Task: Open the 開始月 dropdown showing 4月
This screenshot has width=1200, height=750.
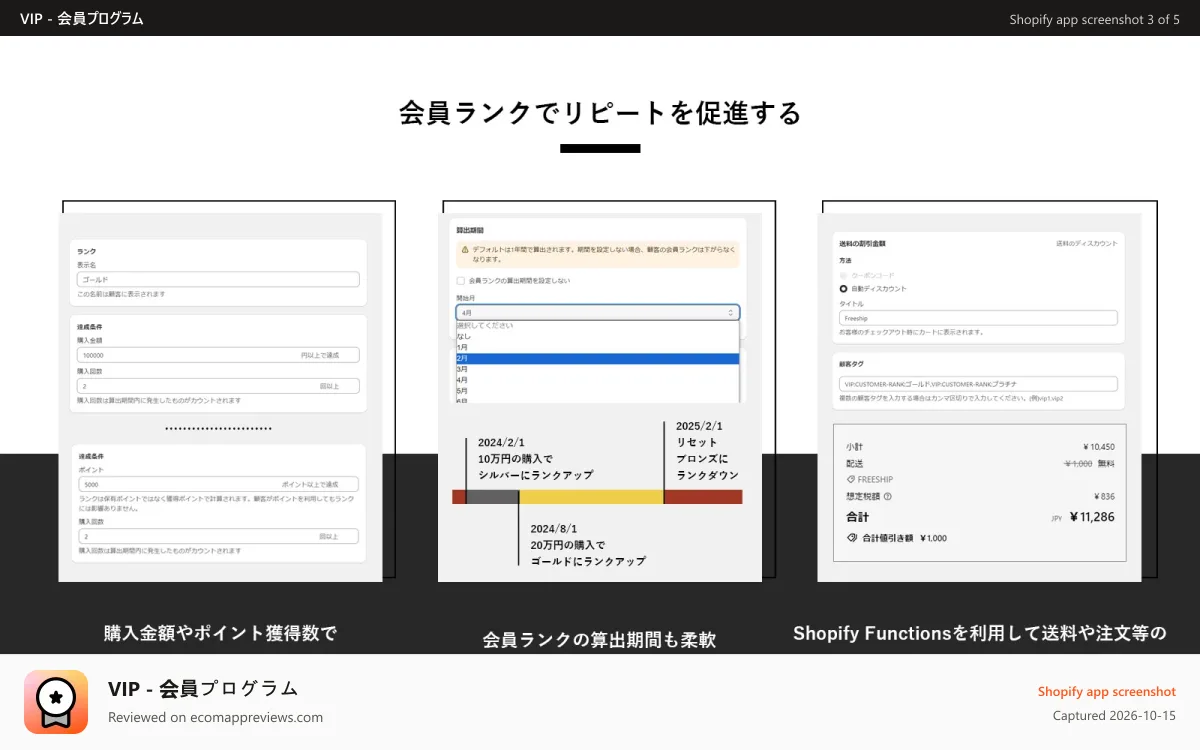Action: [x=598, y=312]
